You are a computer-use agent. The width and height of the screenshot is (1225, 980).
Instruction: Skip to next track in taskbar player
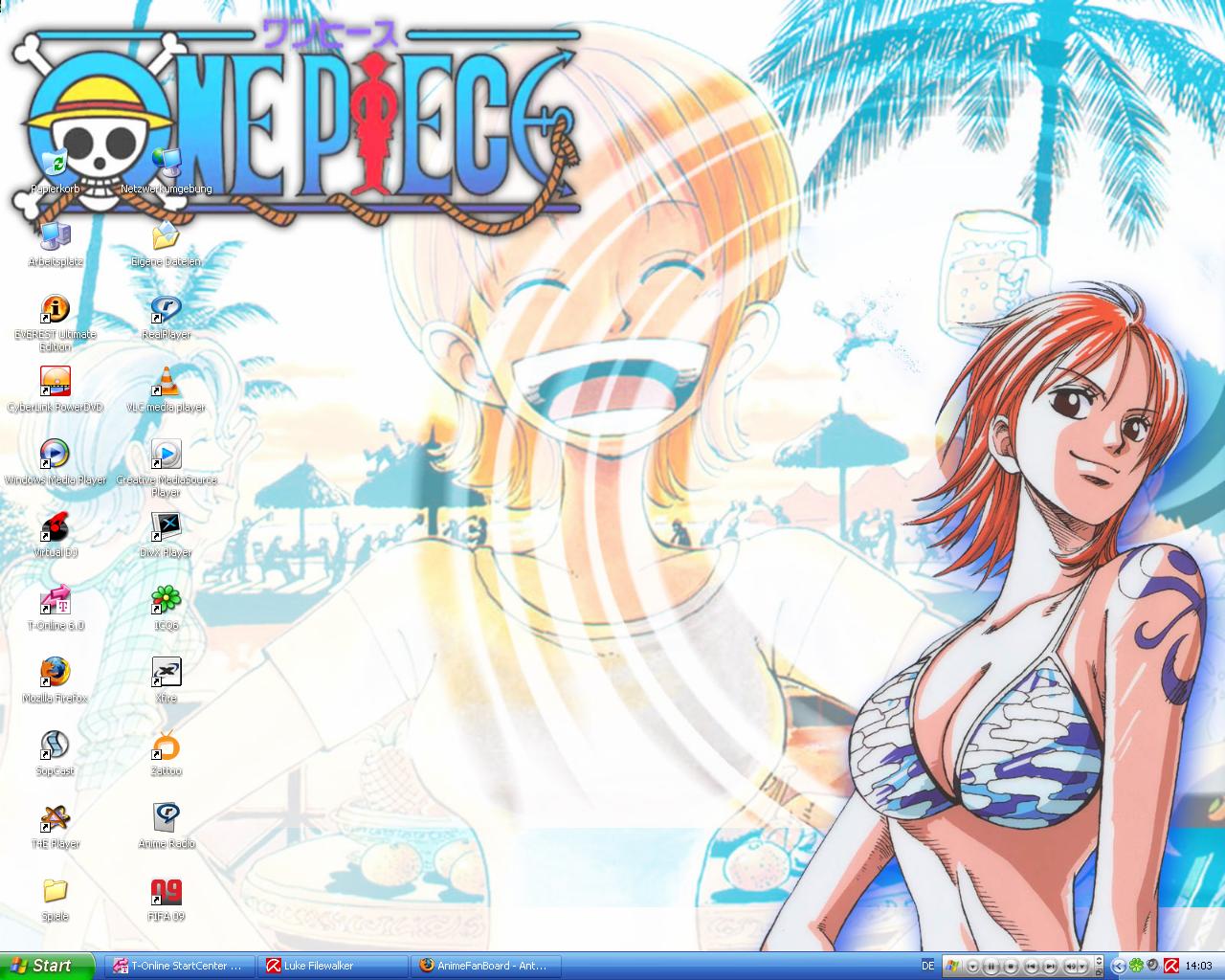(1050, 967)
